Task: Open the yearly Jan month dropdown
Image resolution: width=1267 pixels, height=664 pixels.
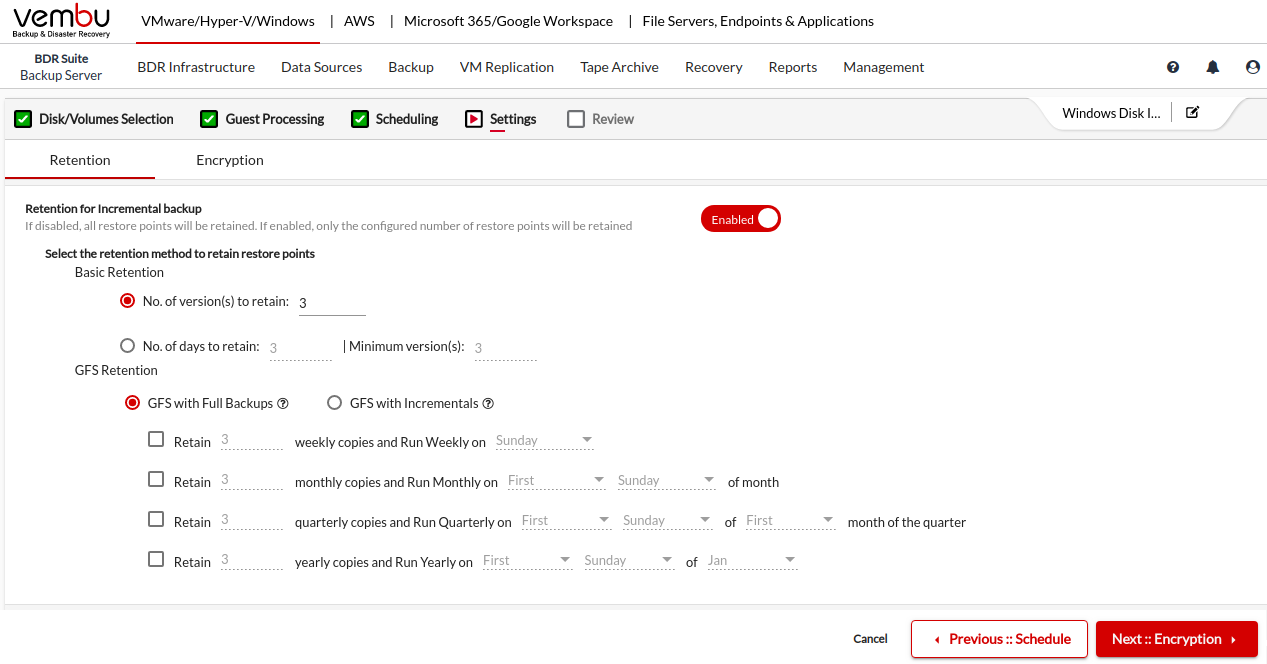Action: point(751,561)
